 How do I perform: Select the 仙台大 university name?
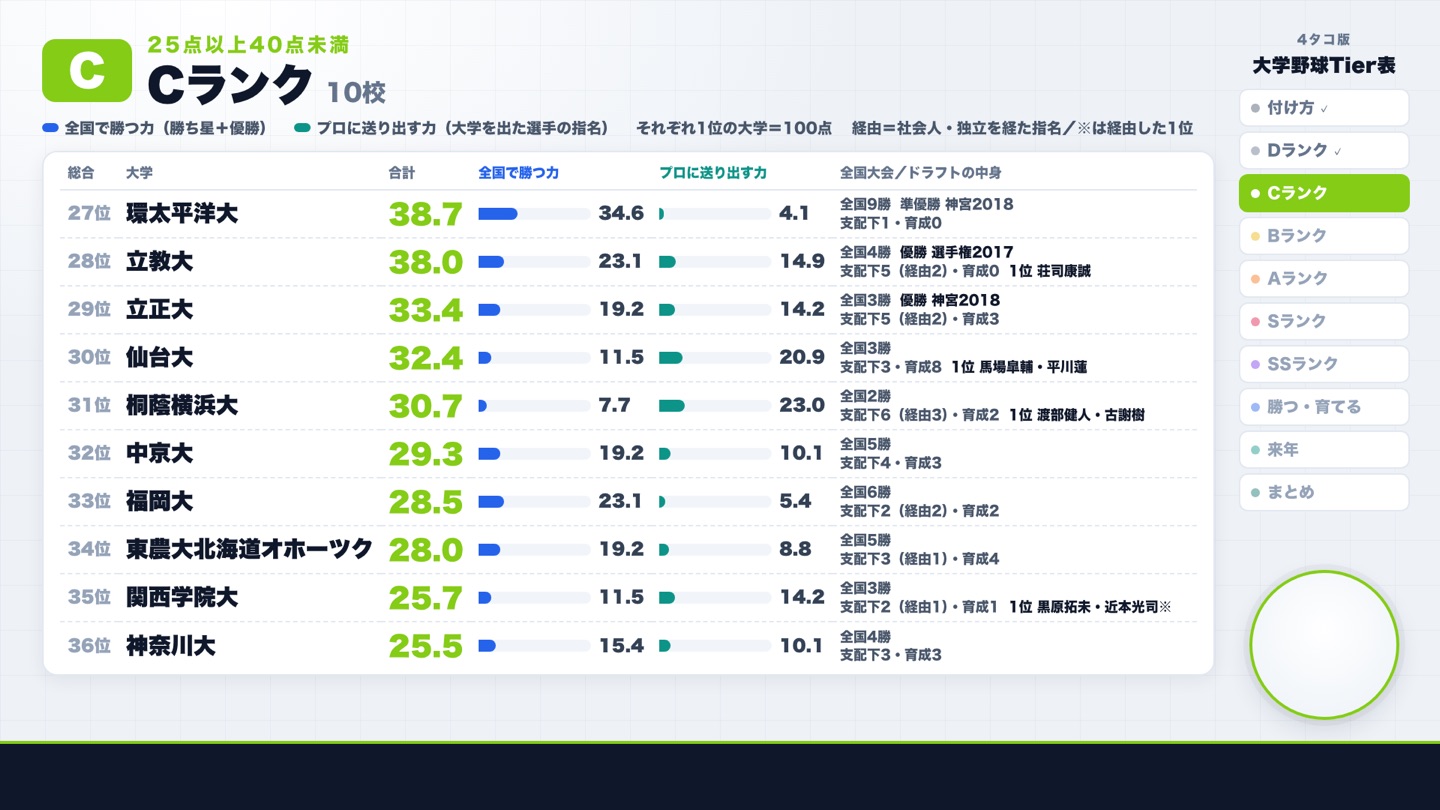point(160,358)
